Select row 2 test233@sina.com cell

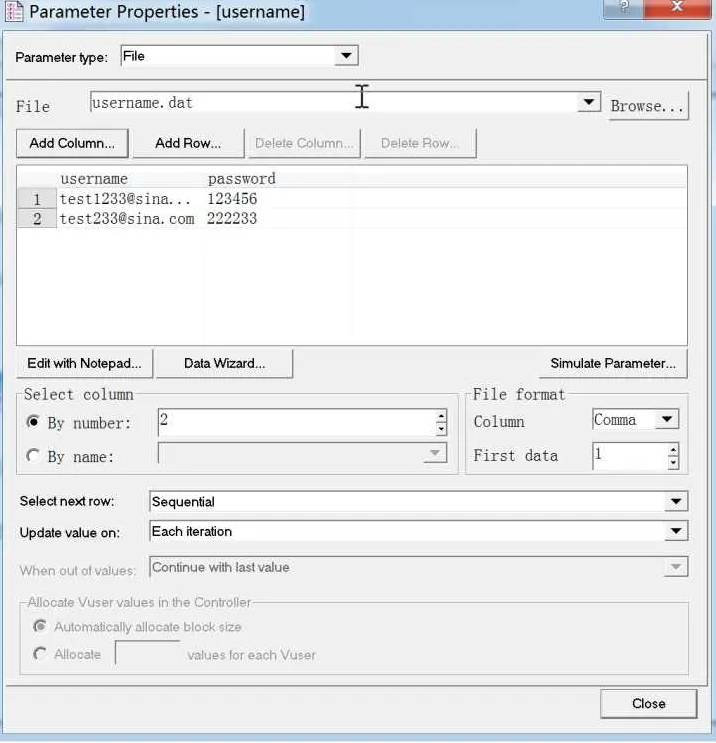(x=127, y=219)
